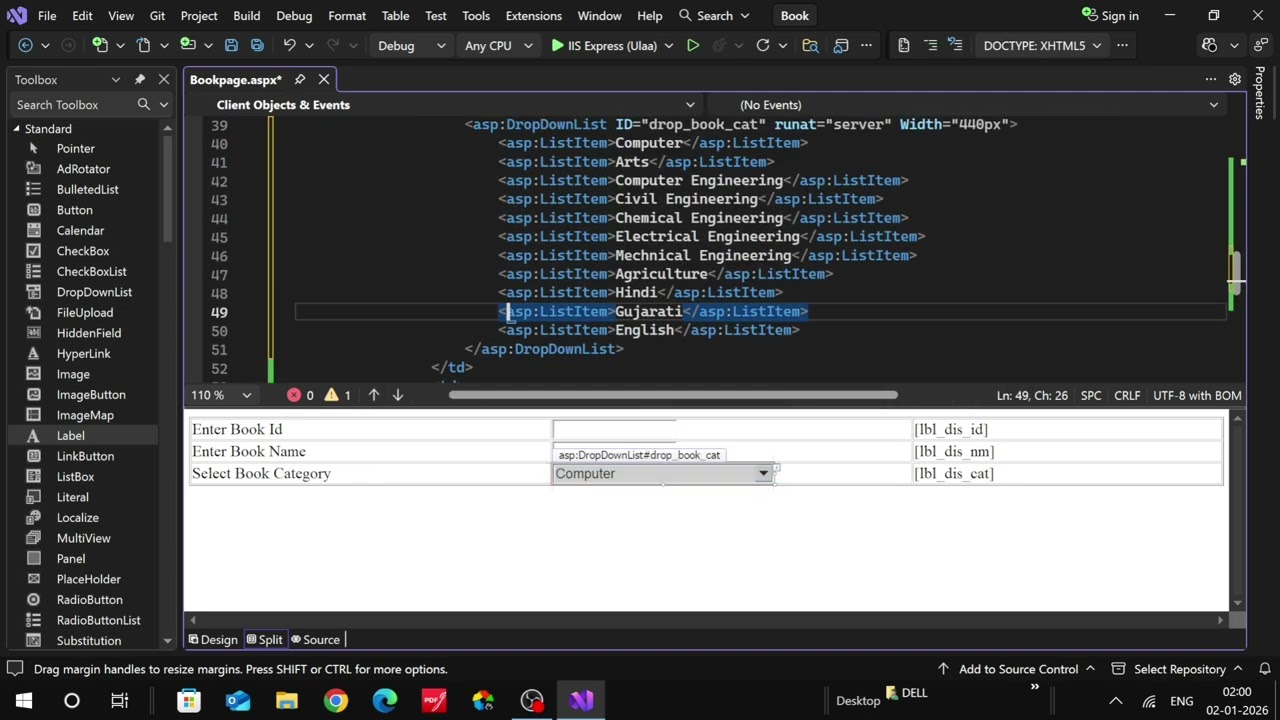Go to next issue arrow icon
Screen dimensions: 1280x720
coord(398,395)
